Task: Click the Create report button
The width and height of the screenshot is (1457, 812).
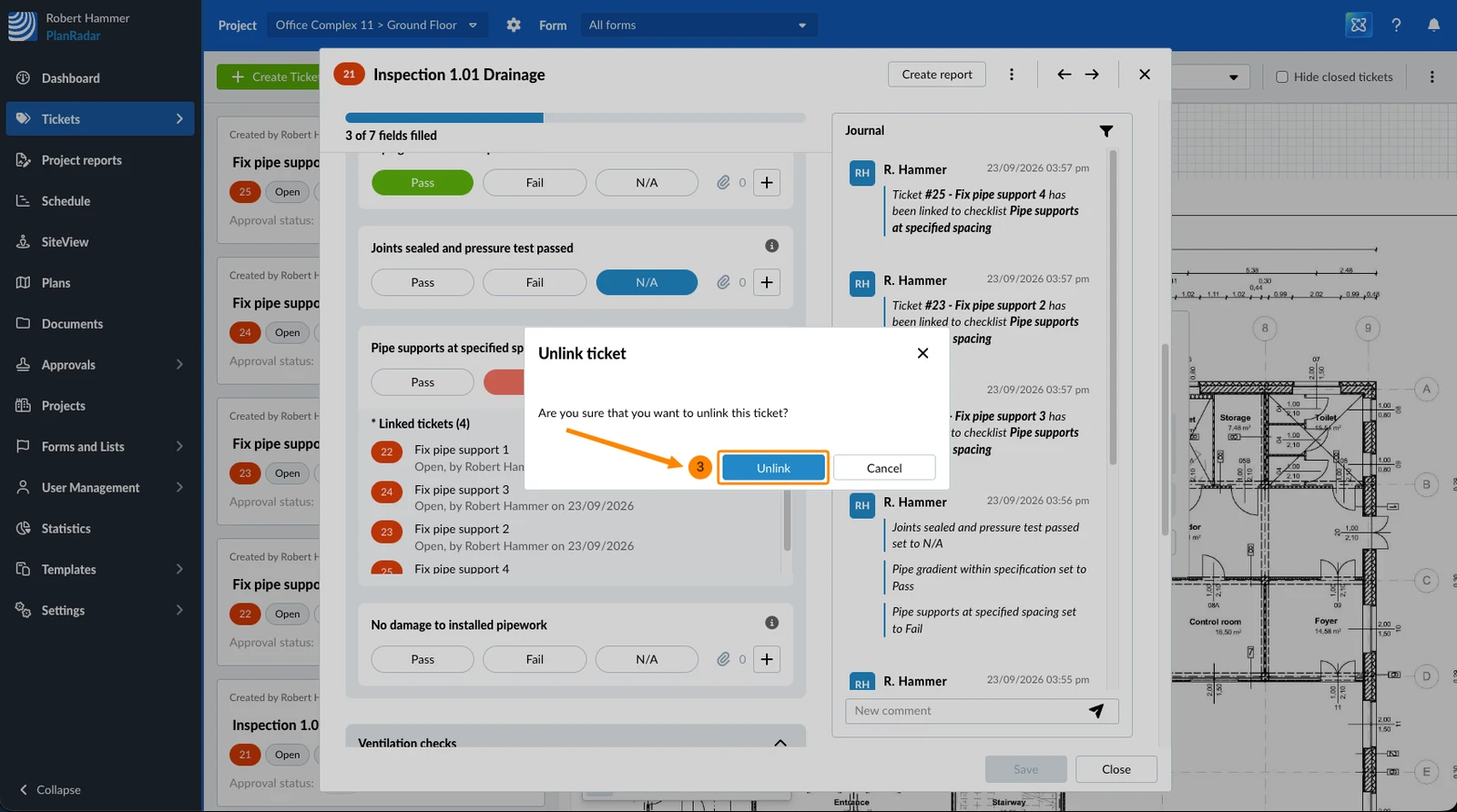Action: click(937, 75)
